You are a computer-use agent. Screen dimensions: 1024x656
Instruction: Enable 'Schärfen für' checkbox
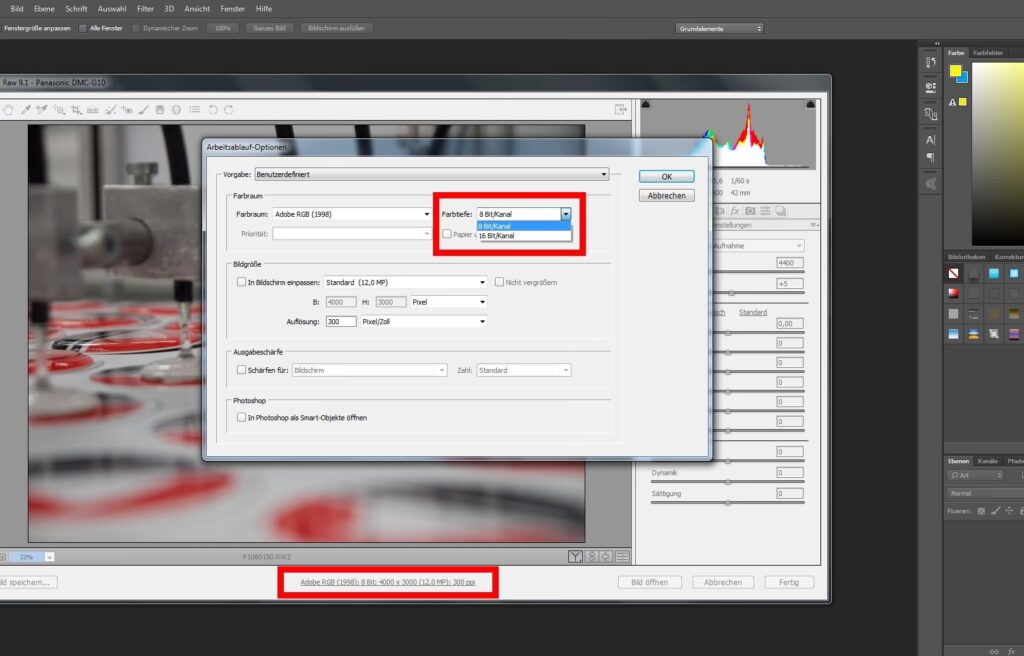[x=241, y=370]
